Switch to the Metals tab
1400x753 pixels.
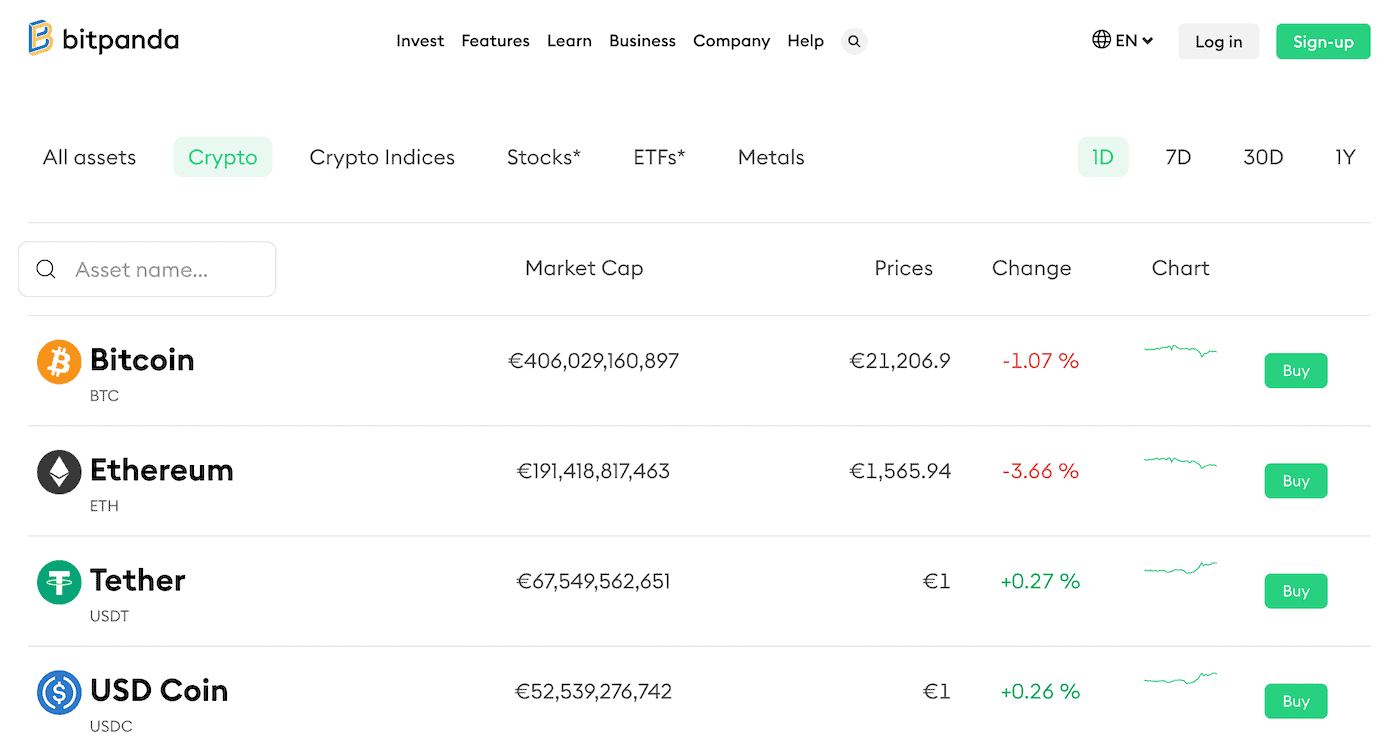[x=771, y=157]
